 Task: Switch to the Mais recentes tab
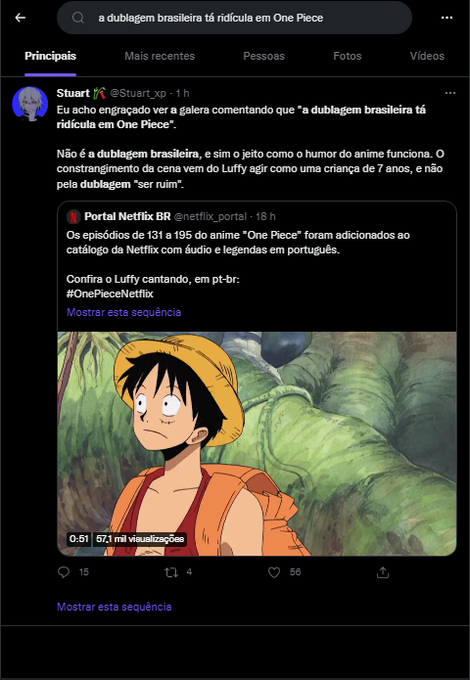pos(160,56)
